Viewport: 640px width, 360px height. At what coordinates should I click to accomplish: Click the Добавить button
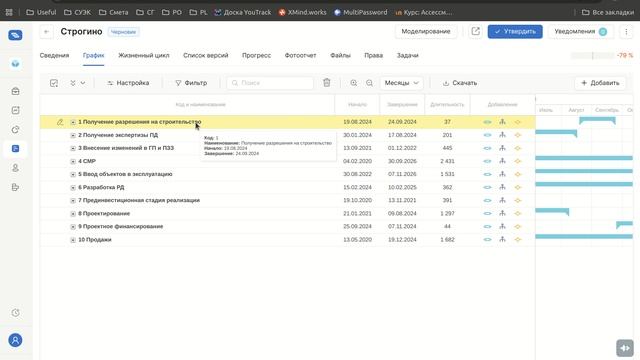(600, 83)
